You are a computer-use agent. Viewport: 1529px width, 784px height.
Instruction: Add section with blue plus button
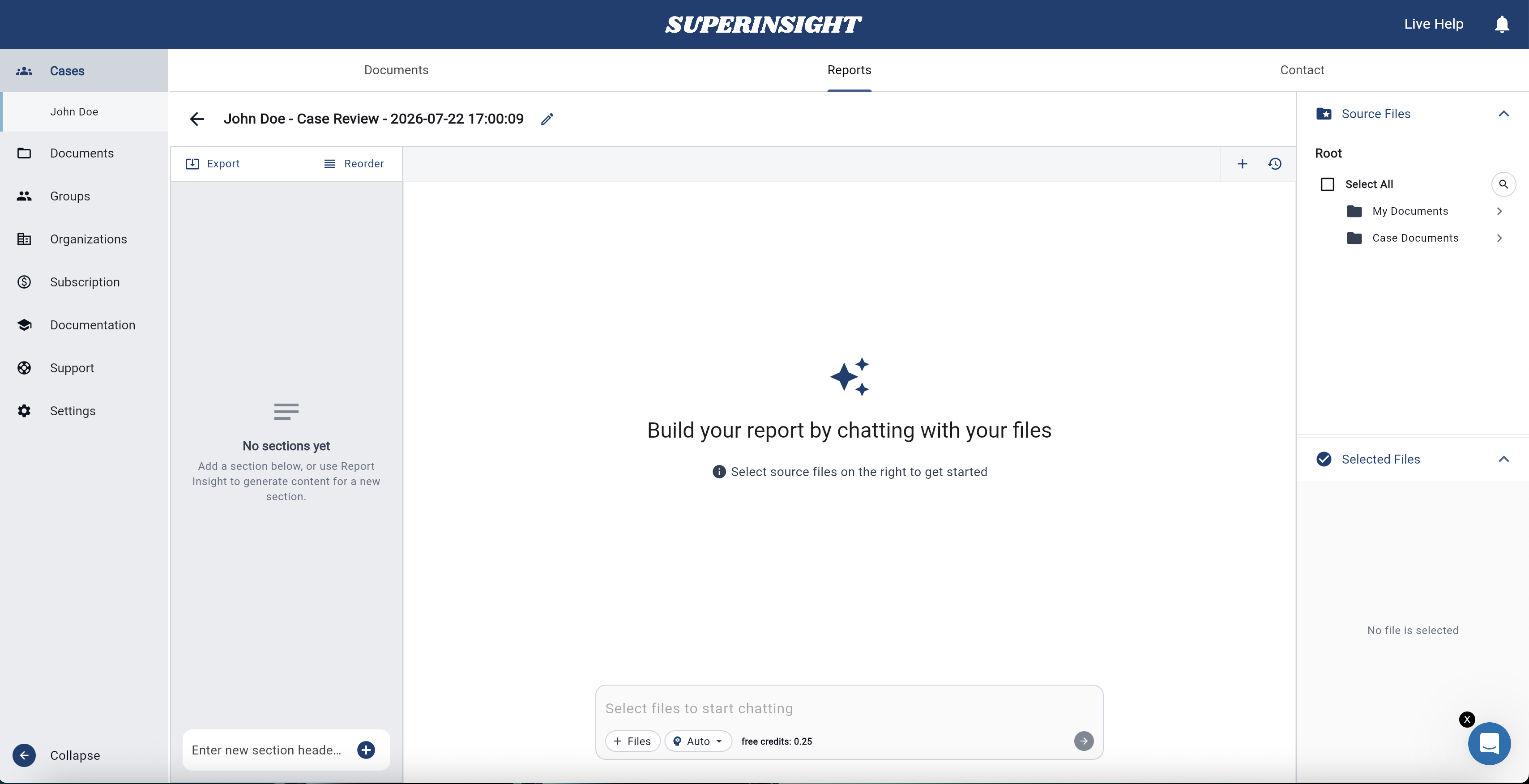coord(366,750)
